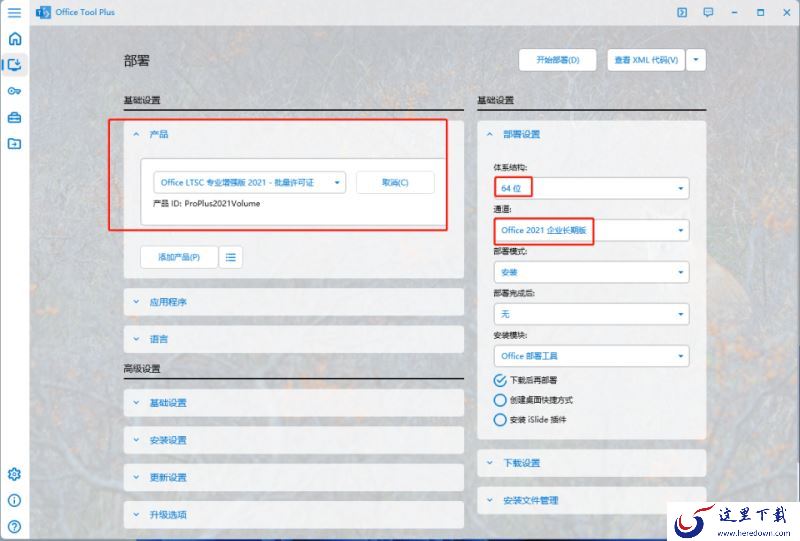Click the 安装模块 label
This screenshot has height=541, width=800.
[x=510, y=335]
